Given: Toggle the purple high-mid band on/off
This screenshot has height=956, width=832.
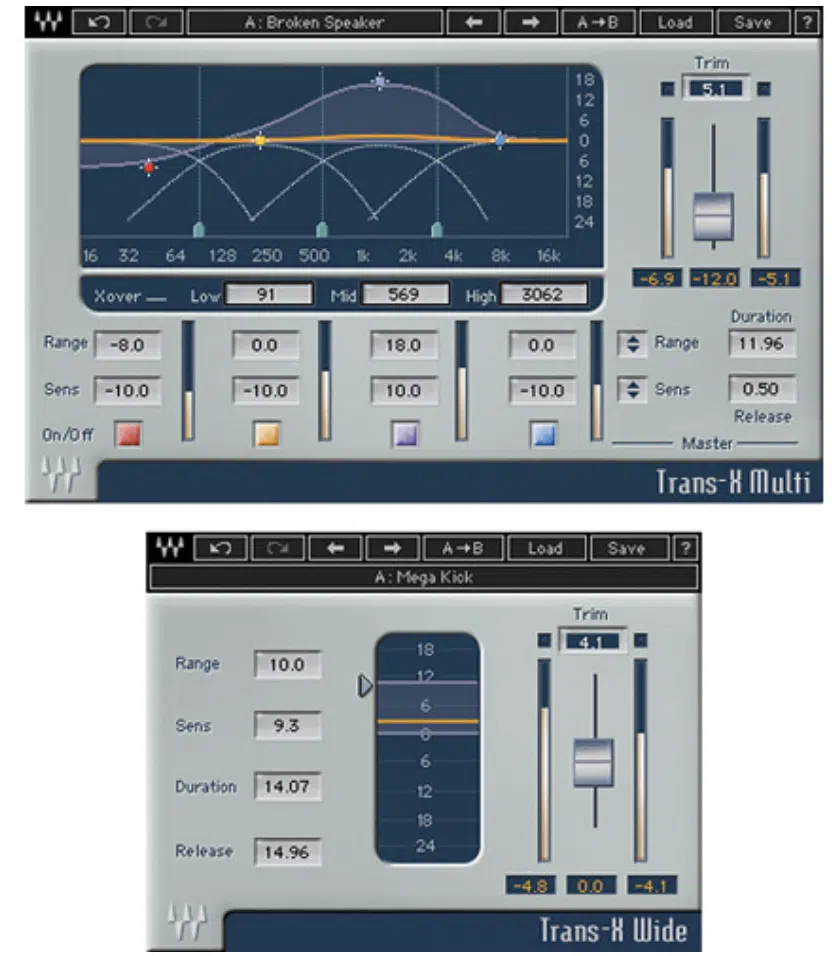Looking at the screenshot, I should pos(405,435).
